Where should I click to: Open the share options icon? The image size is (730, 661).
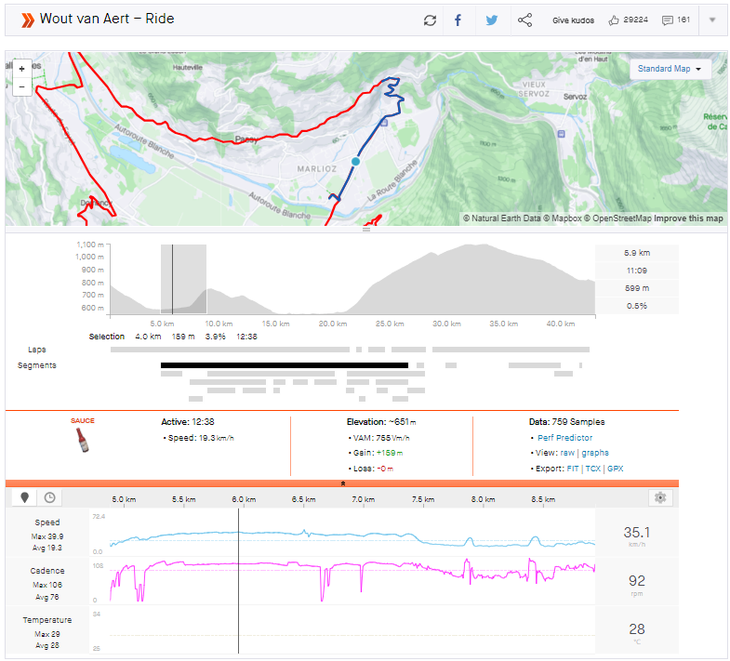click(524, 20)
